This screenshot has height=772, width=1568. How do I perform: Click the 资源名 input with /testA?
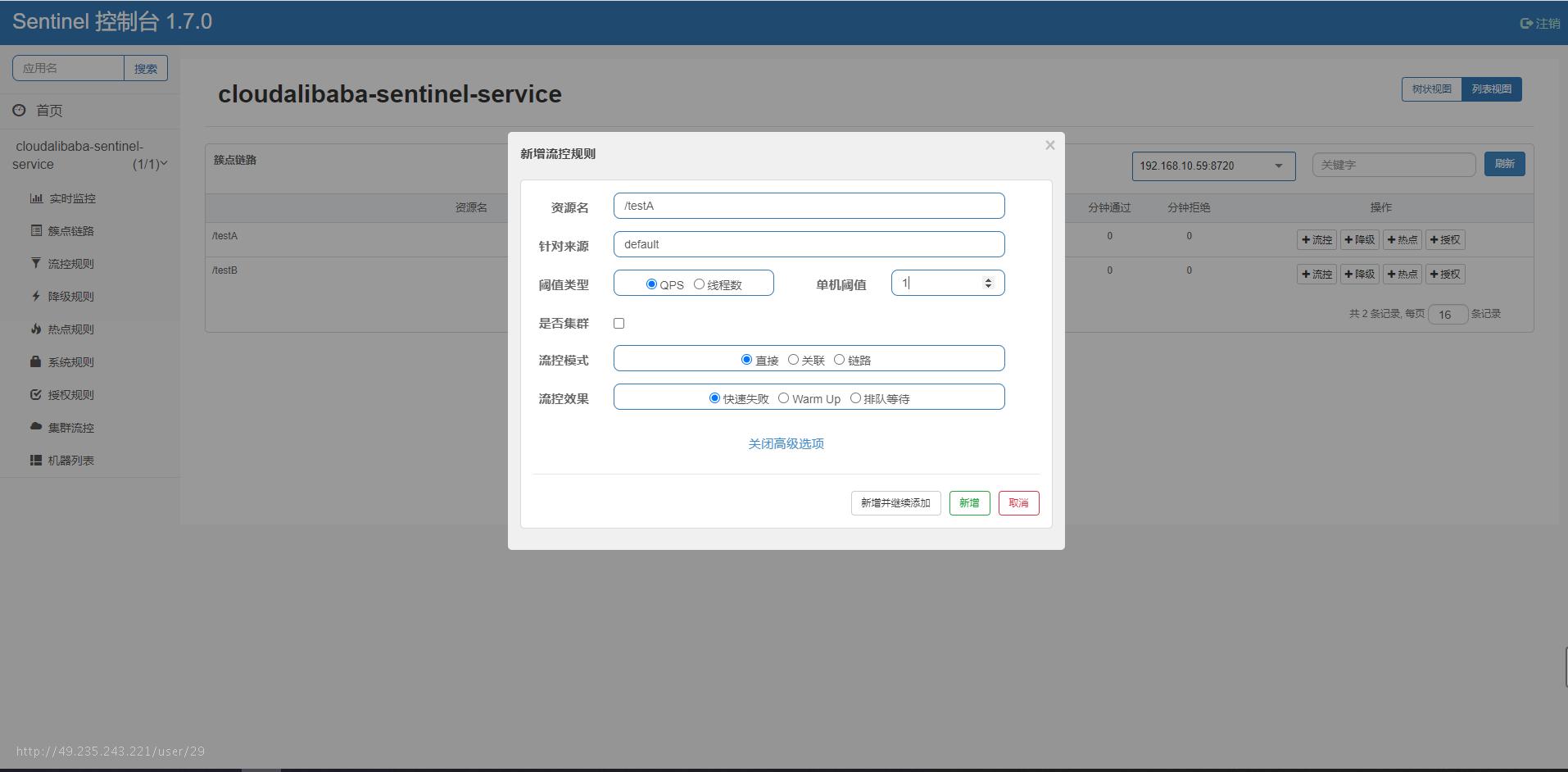pos(809,206)
